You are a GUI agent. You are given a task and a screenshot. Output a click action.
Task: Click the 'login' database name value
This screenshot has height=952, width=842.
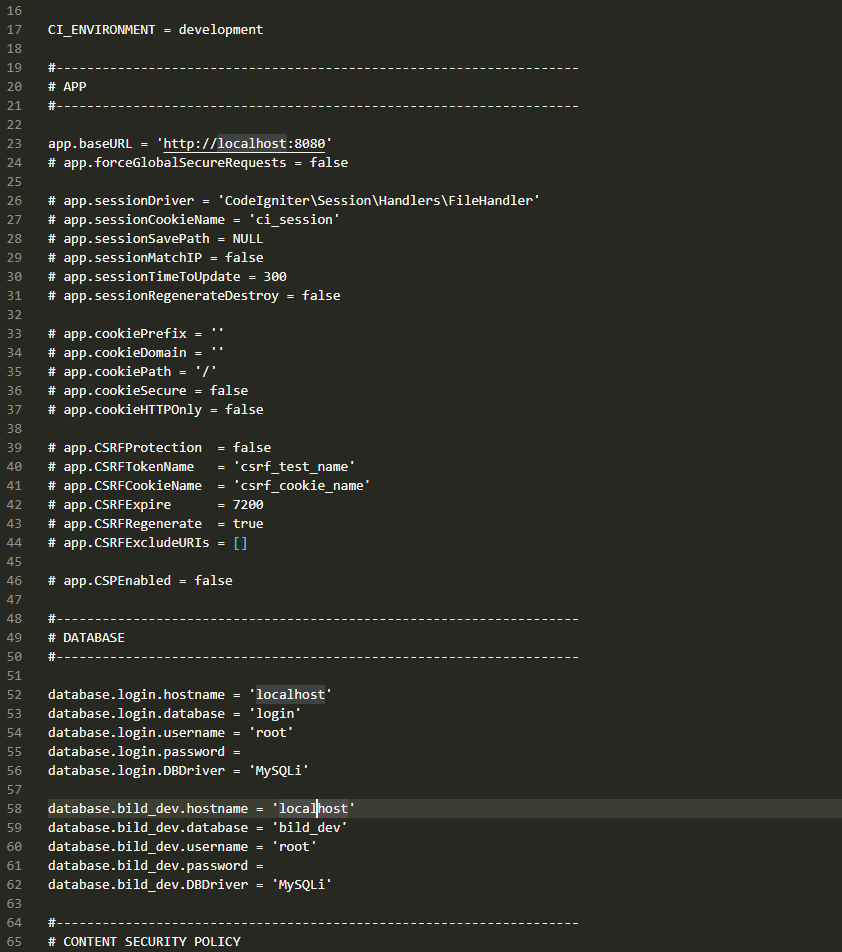275,713
